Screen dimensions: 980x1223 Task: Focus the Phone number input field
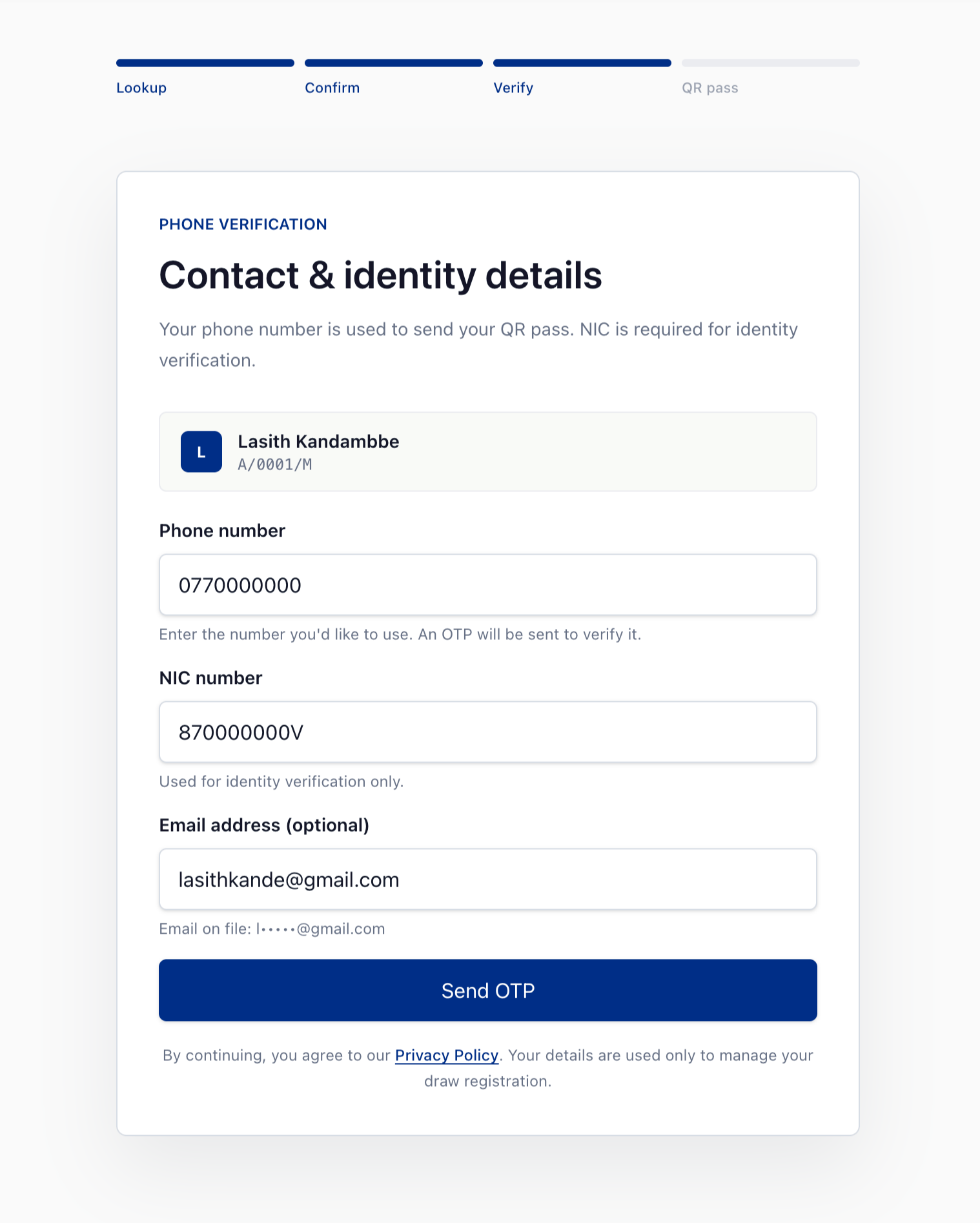pos(488,585)
